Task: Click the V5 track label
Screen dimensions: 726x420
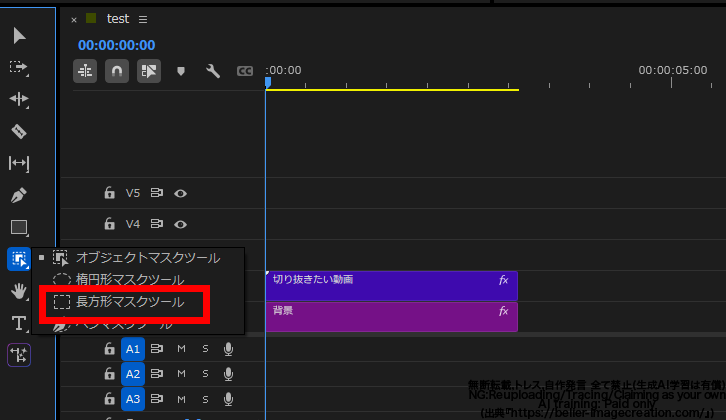Action: coord(133,193)
